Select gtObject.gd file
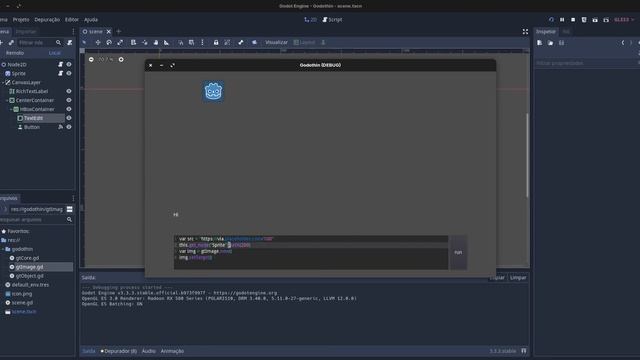Image resolution: width=640 pixels, height=360 pixels. 29,276
